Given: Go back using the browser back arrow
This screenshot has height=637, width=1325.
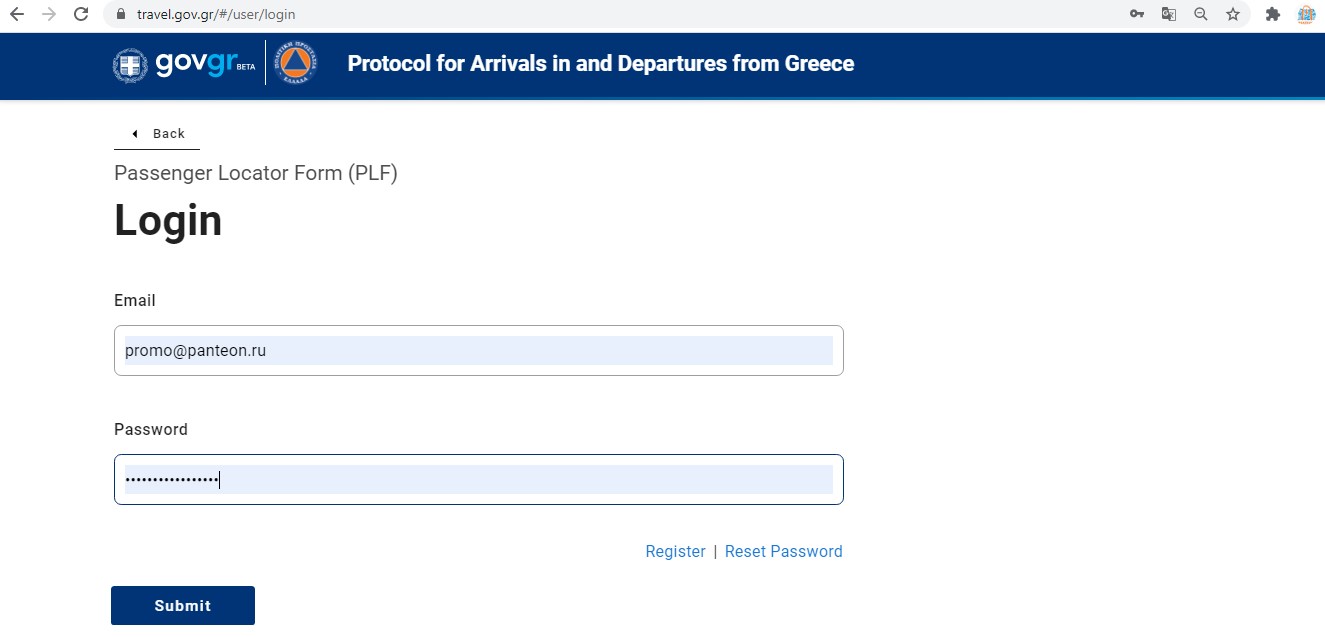Looking at the screenshot, I should (x=16, y=15).
